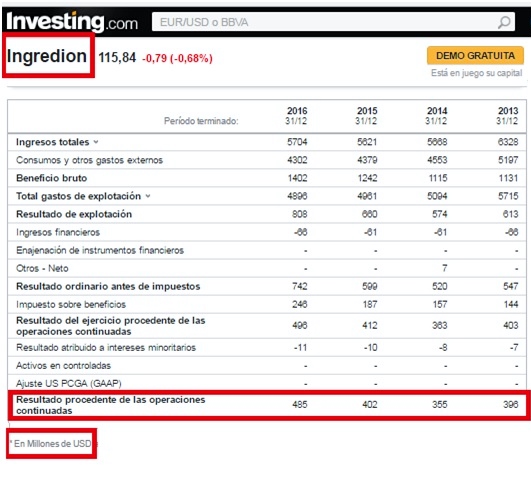Click Está en juego su capital text
The width and height of the screenshot is (531, 486).
[x=476, y=73]
